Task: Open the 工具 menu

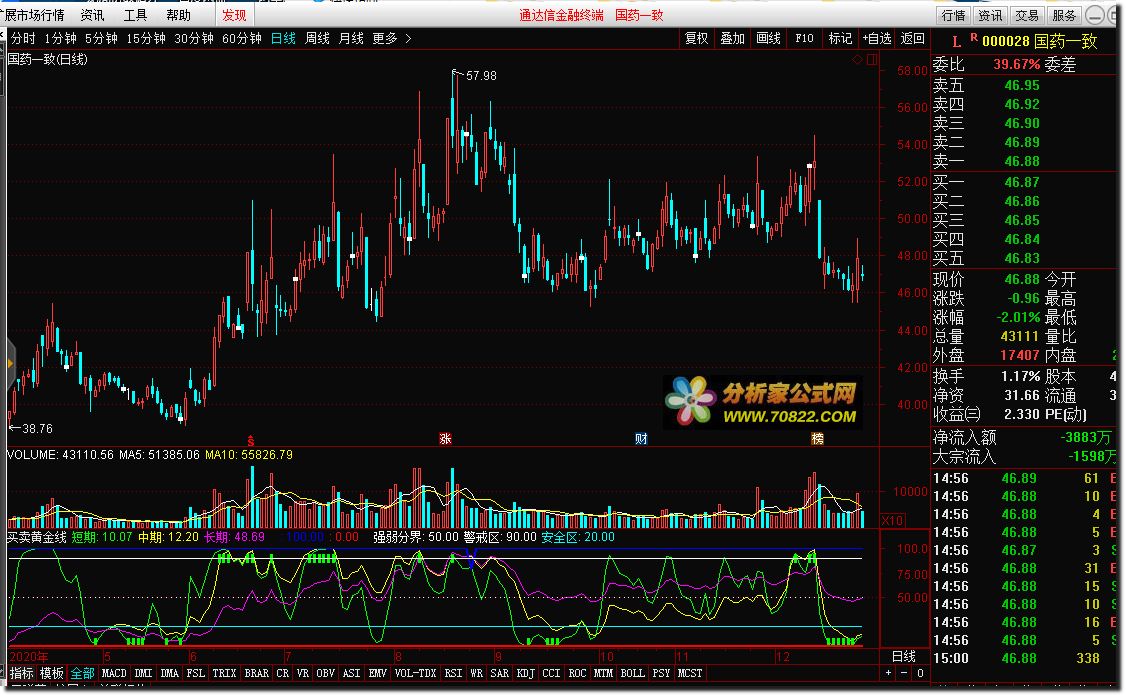Action: pyautogui.click(x=135, y=15)
